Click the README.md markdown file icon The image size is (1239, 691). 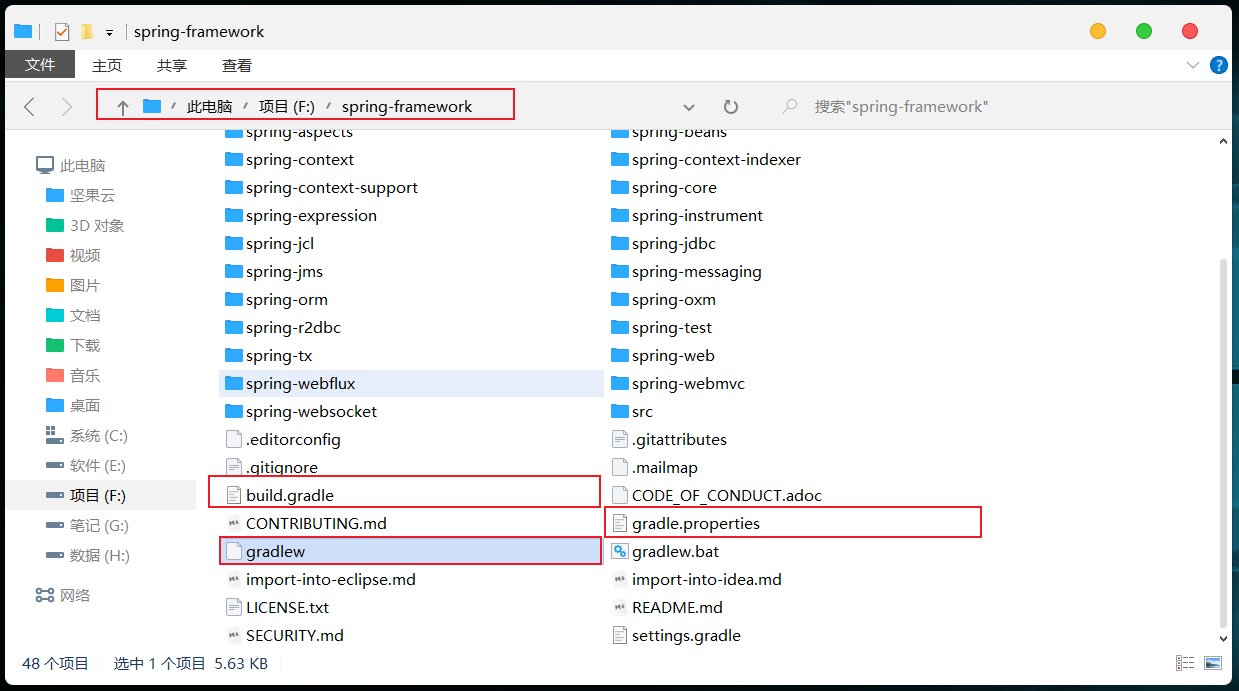620,607
